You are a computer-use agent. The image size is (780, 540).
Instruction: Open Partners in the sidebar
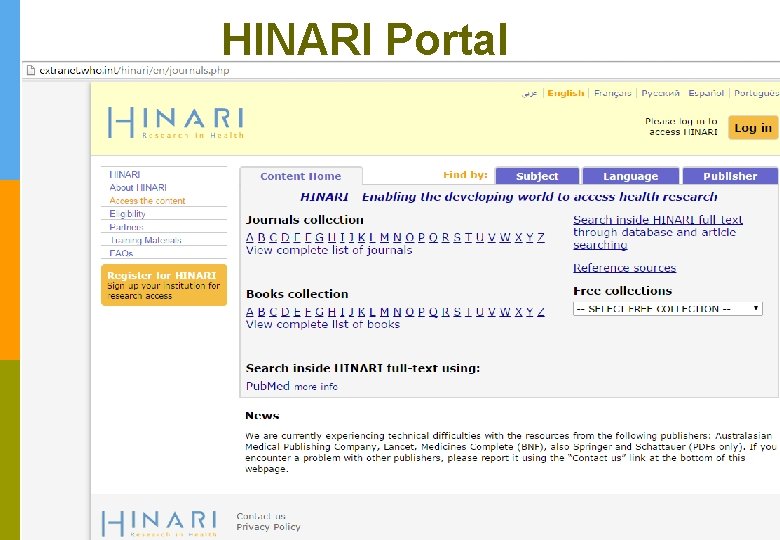(126, 227)
